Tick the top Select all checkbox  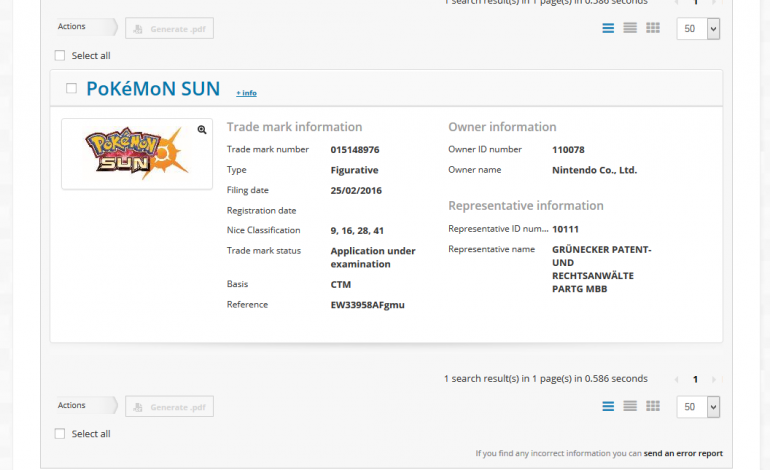click(x=60, y=56)
